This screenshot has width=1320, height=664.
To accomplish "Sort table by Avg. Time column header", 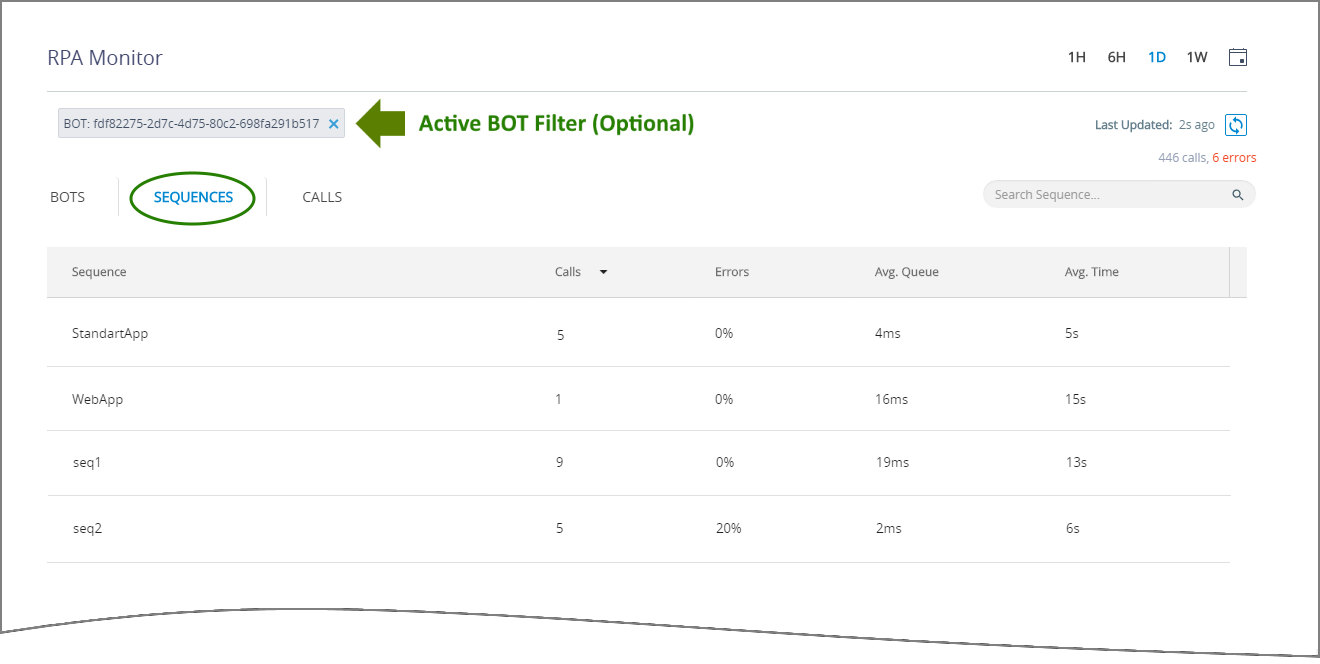I will (1091, 272).
